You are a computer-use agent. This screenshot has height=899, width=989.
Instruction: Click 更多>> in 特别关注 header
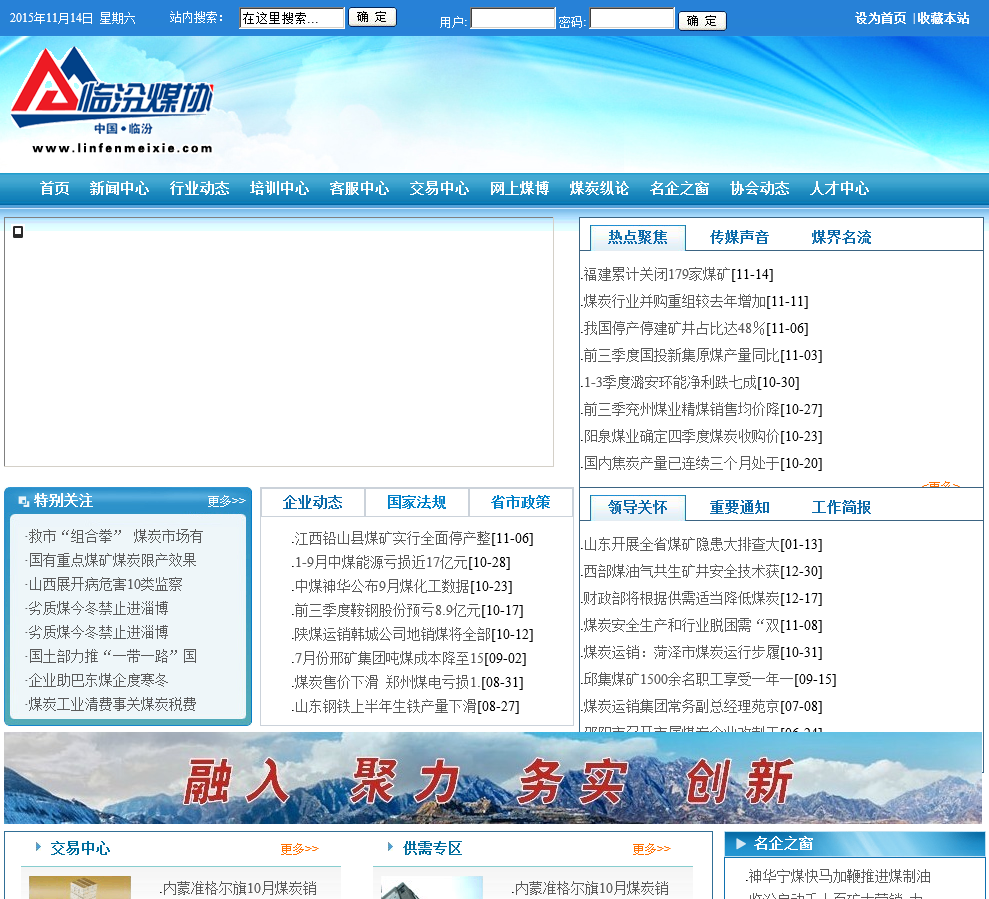[226, 501]
